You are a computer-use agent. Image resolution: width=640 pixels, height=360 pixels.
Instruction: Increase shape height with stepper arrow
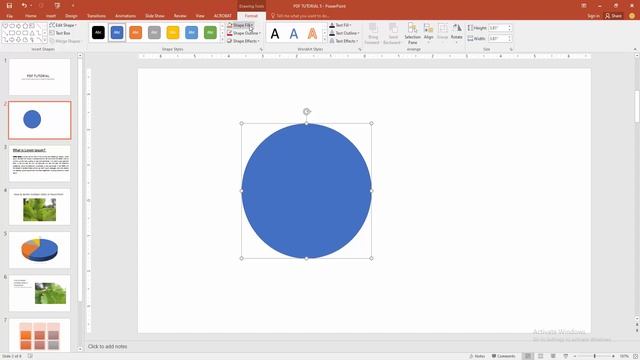click(x=509, y=27)
